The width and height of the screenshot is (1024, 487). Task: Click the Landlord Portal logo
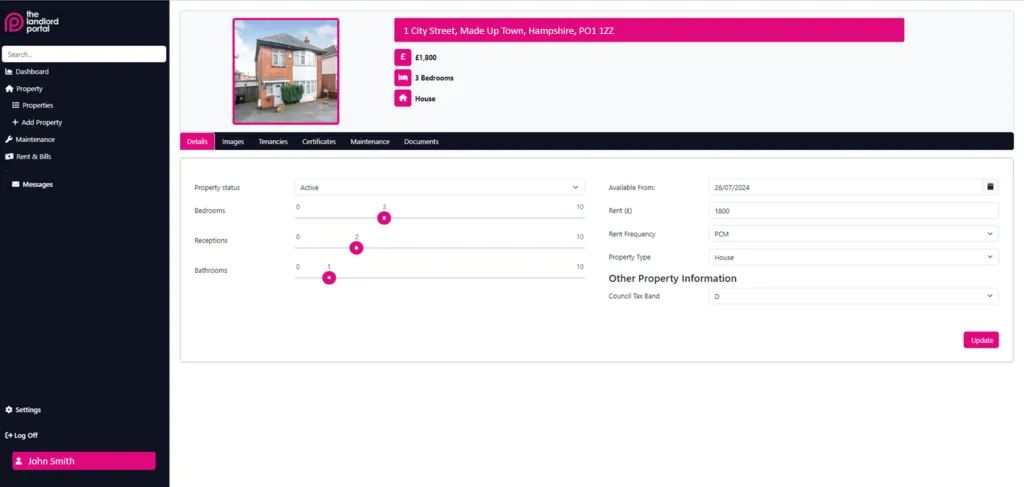[x=31, y=22]
